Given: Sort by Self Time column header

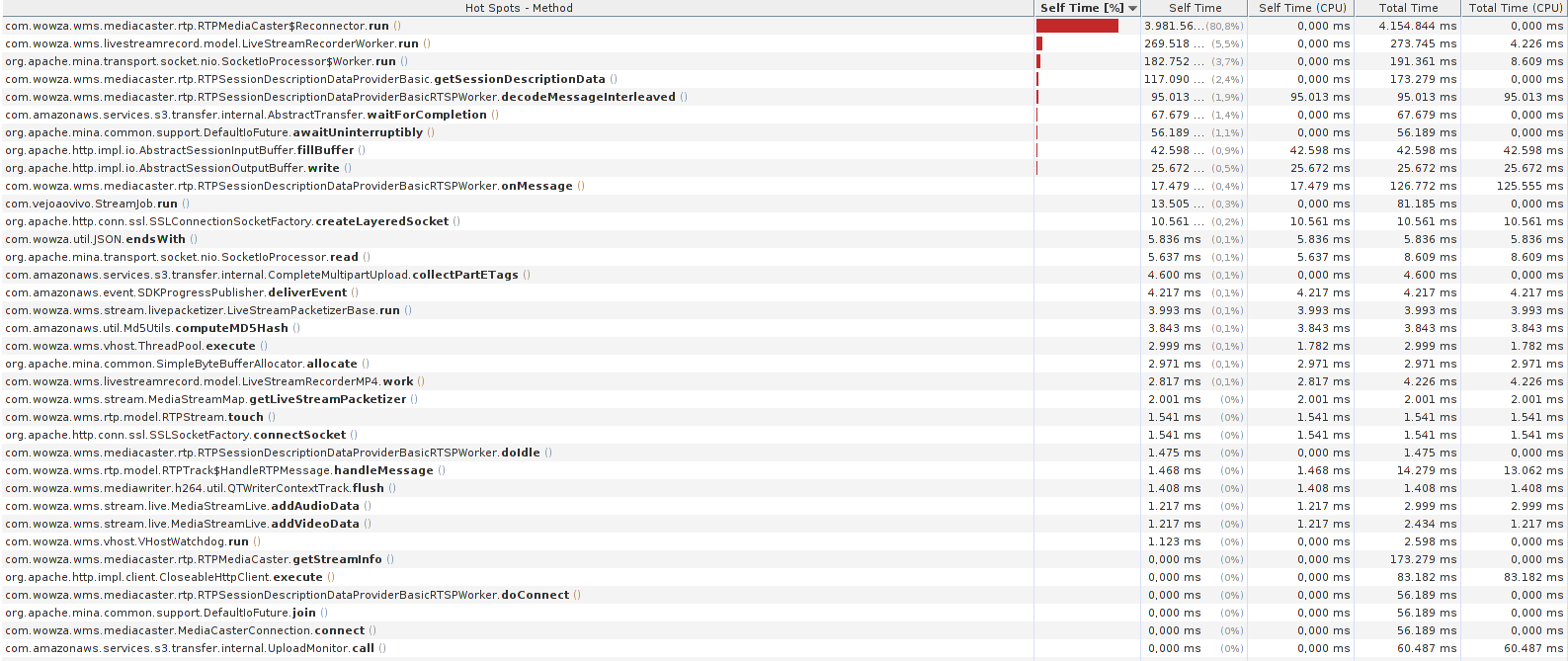Looking at the screenshot, I should [1195, 8].
